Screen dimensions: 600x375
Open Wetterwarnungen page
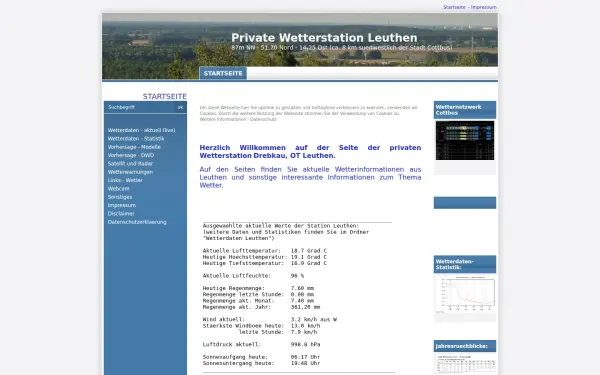point(130,172)
